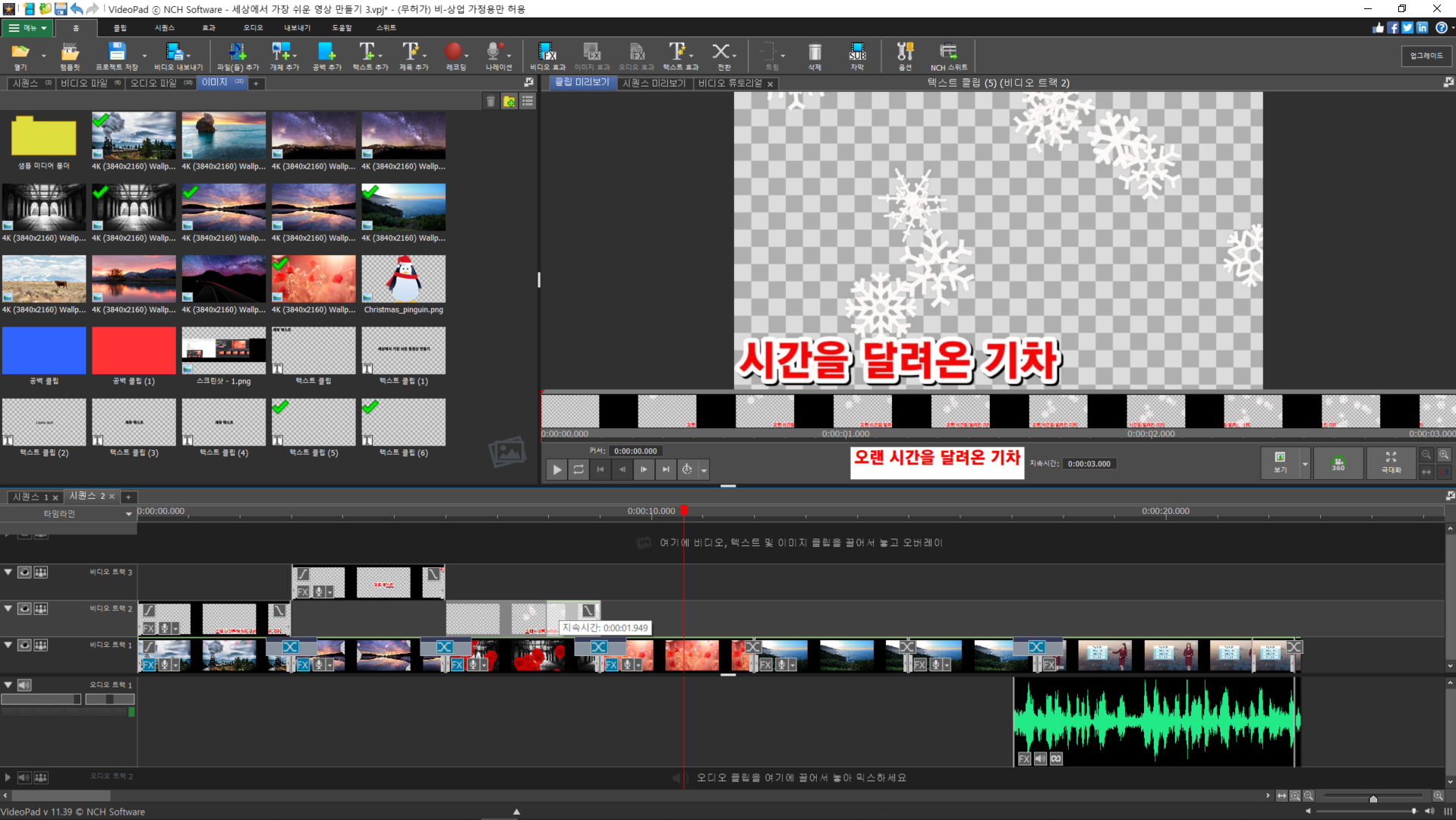Image resolution: width=1456 pixels, height=820 pixels.
Task: Click the 삭제 trash can toolbar icon
Action: point(815,56)
